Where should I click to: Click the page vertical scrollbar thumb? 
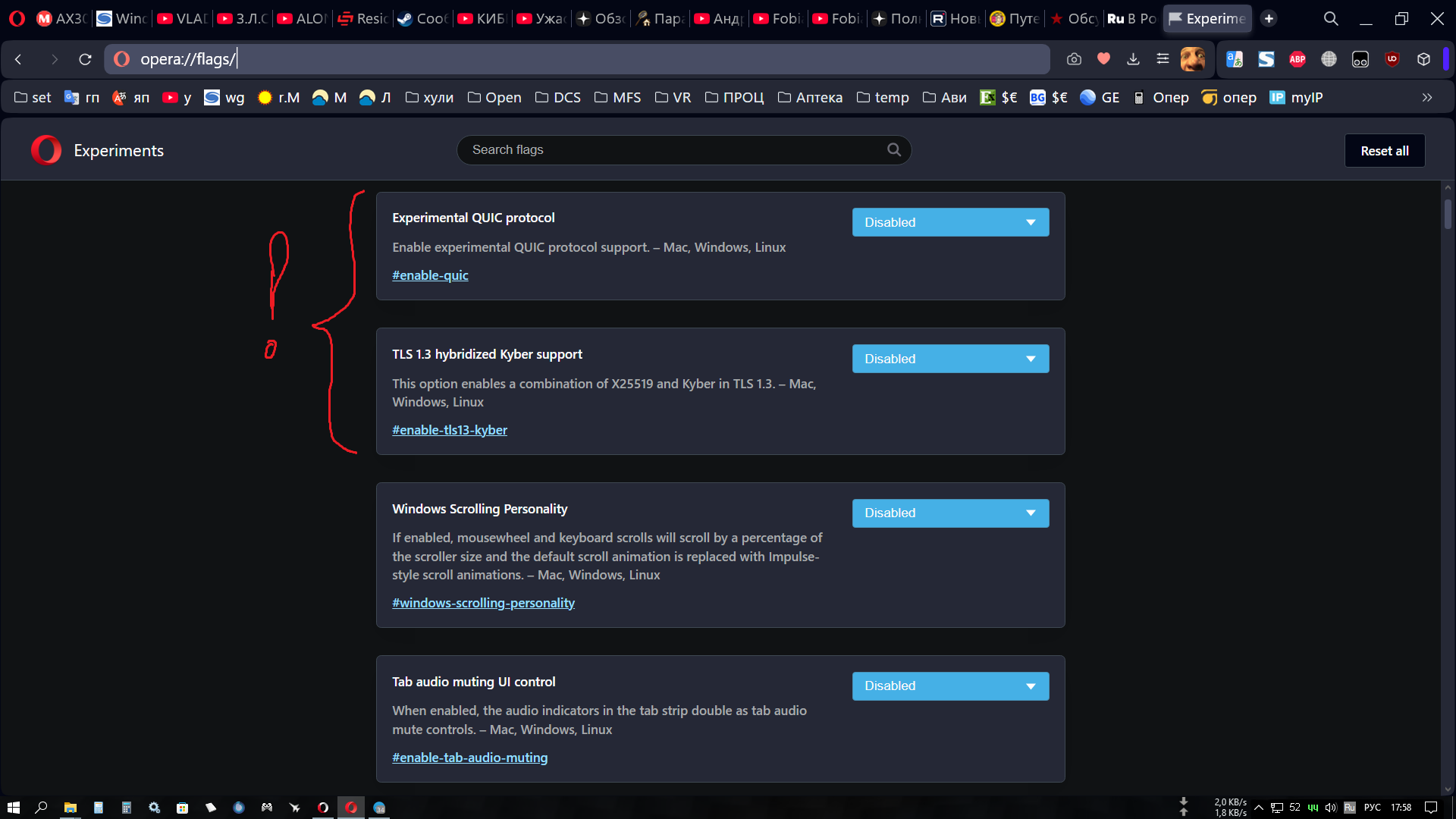pyautogui.click(x=1448, y=214)
